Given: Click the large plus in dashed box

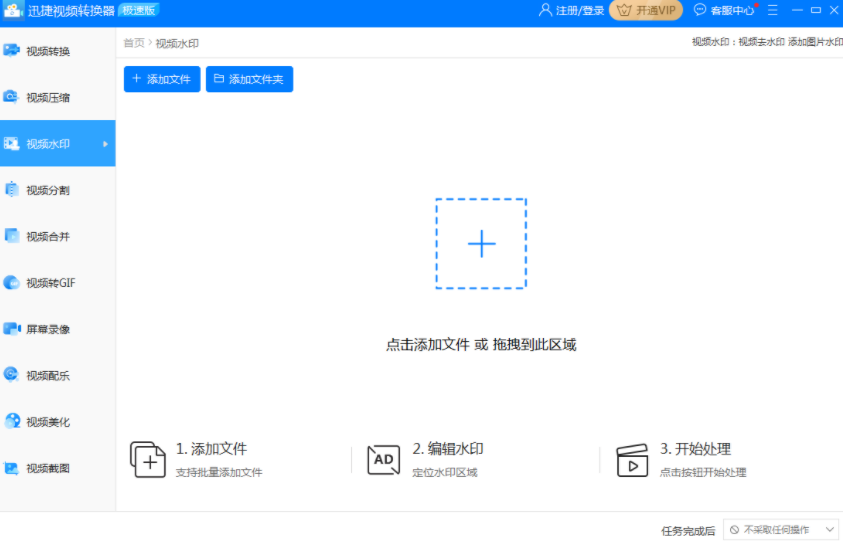Looking at the screenshot, I should click(x=481, y=243).
